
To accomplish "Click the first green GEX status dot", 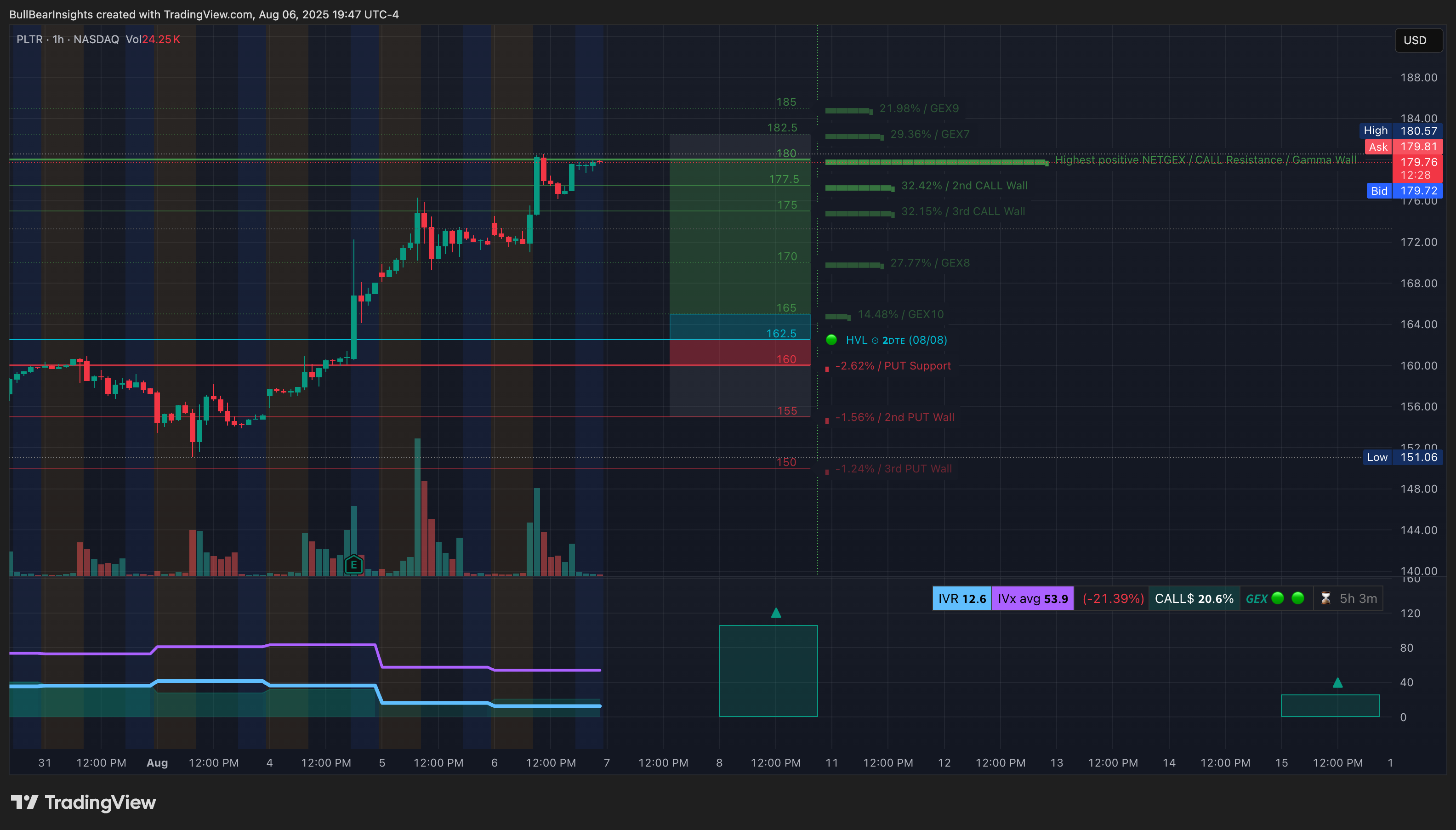I will pyautogui.click(x=1278, y=598).
